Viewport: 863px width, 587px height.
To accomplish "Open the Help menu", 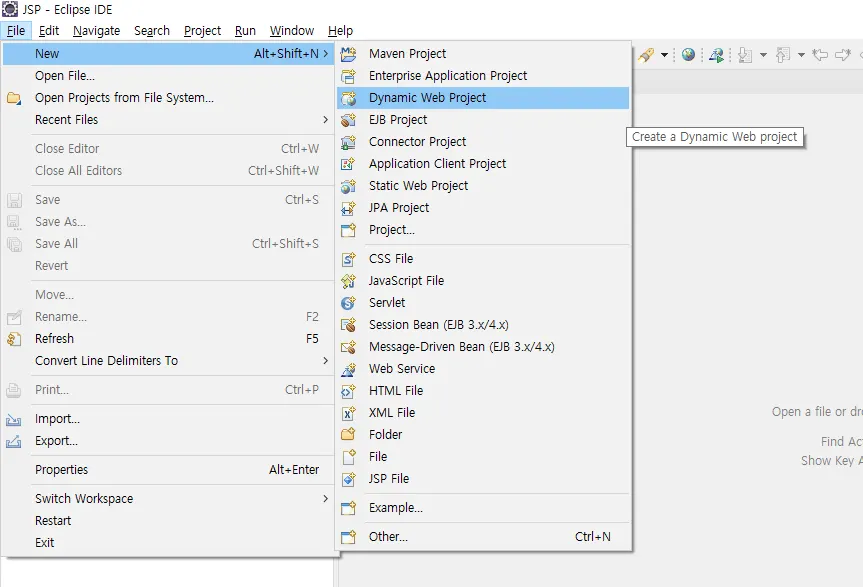I will (x=340, y=31).
